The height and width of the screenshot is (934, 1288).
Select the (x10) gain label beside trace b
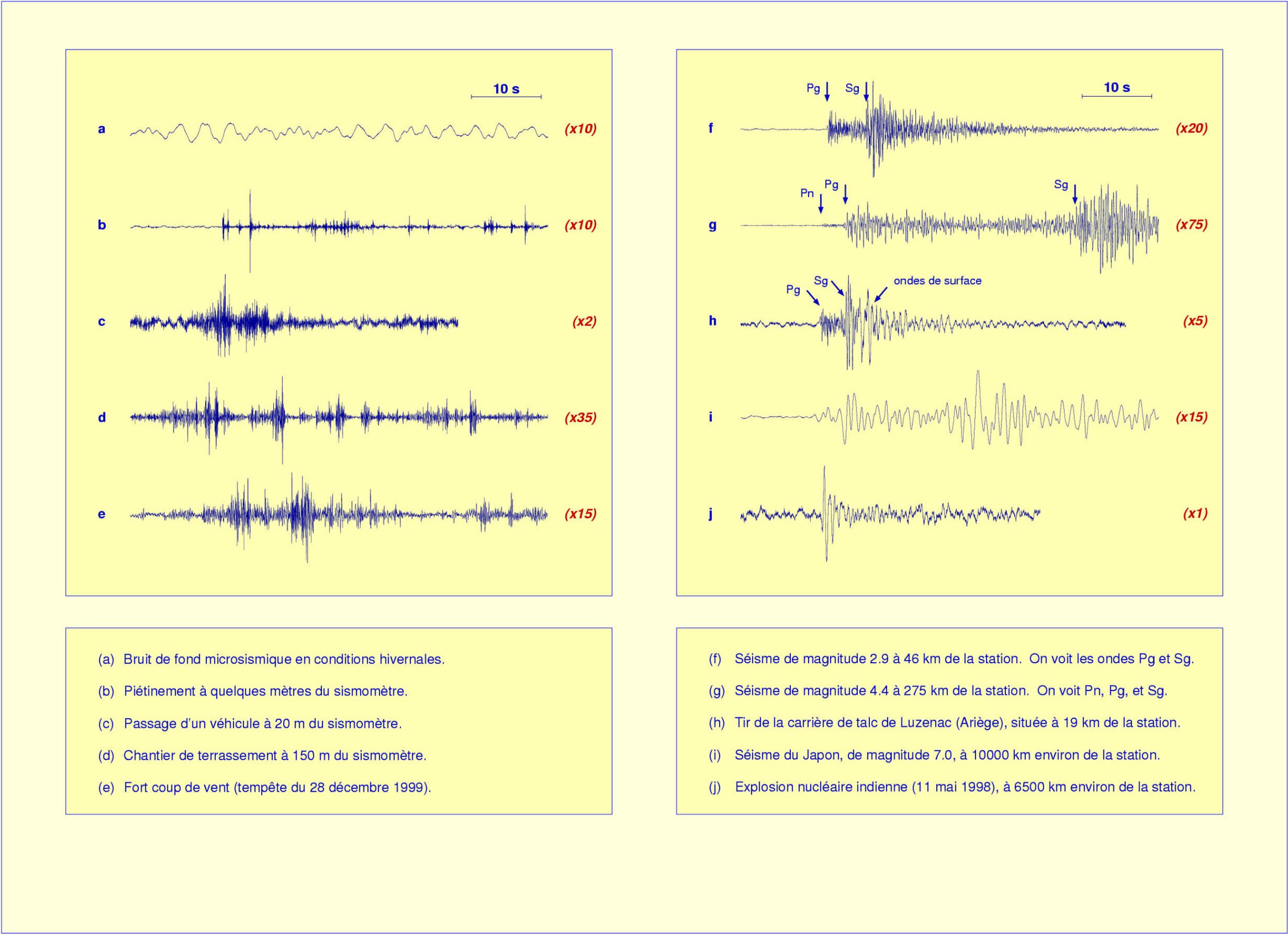click(x=581, y=225)
